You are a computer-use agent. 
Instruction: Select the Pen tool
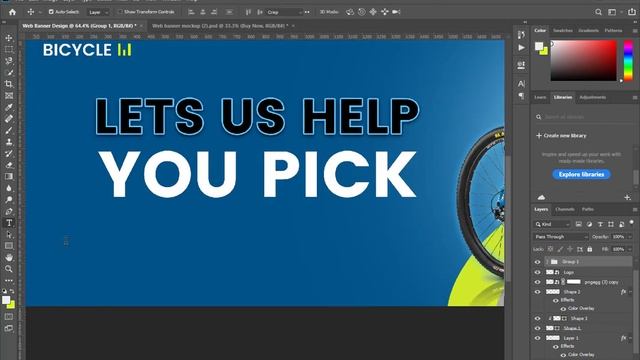tap(9, 211)
